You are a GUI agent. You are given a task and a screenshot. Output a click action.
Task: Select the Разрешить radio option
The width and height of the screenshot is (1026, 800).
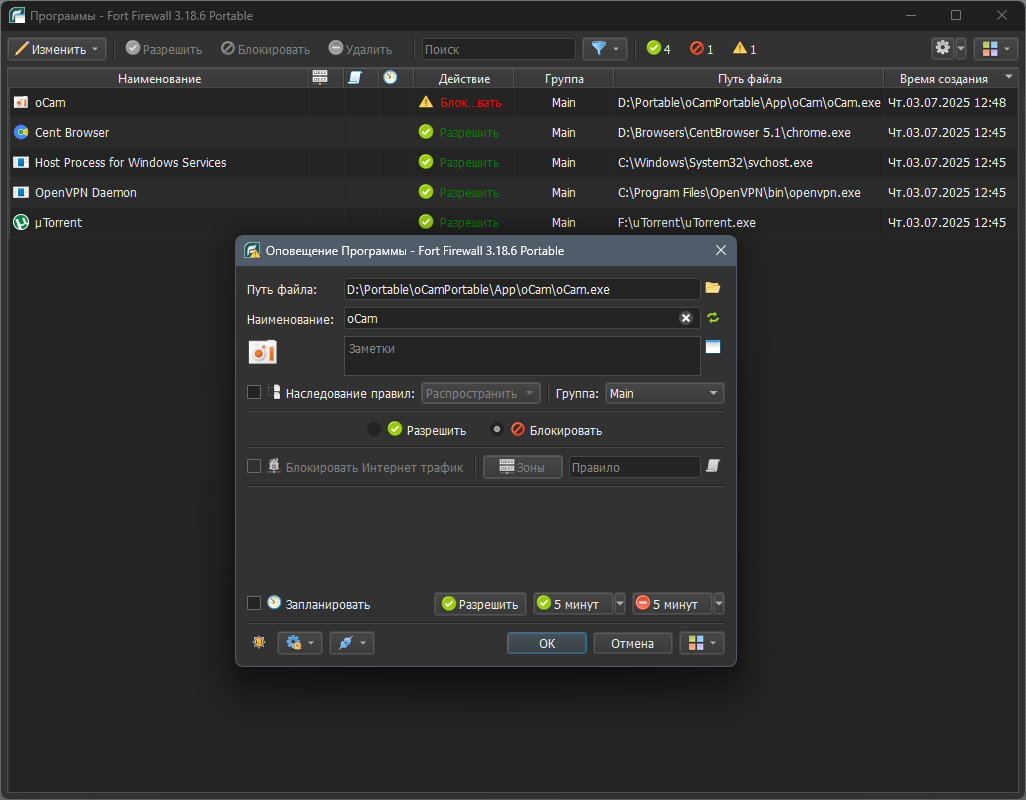[x=374, y=430]
